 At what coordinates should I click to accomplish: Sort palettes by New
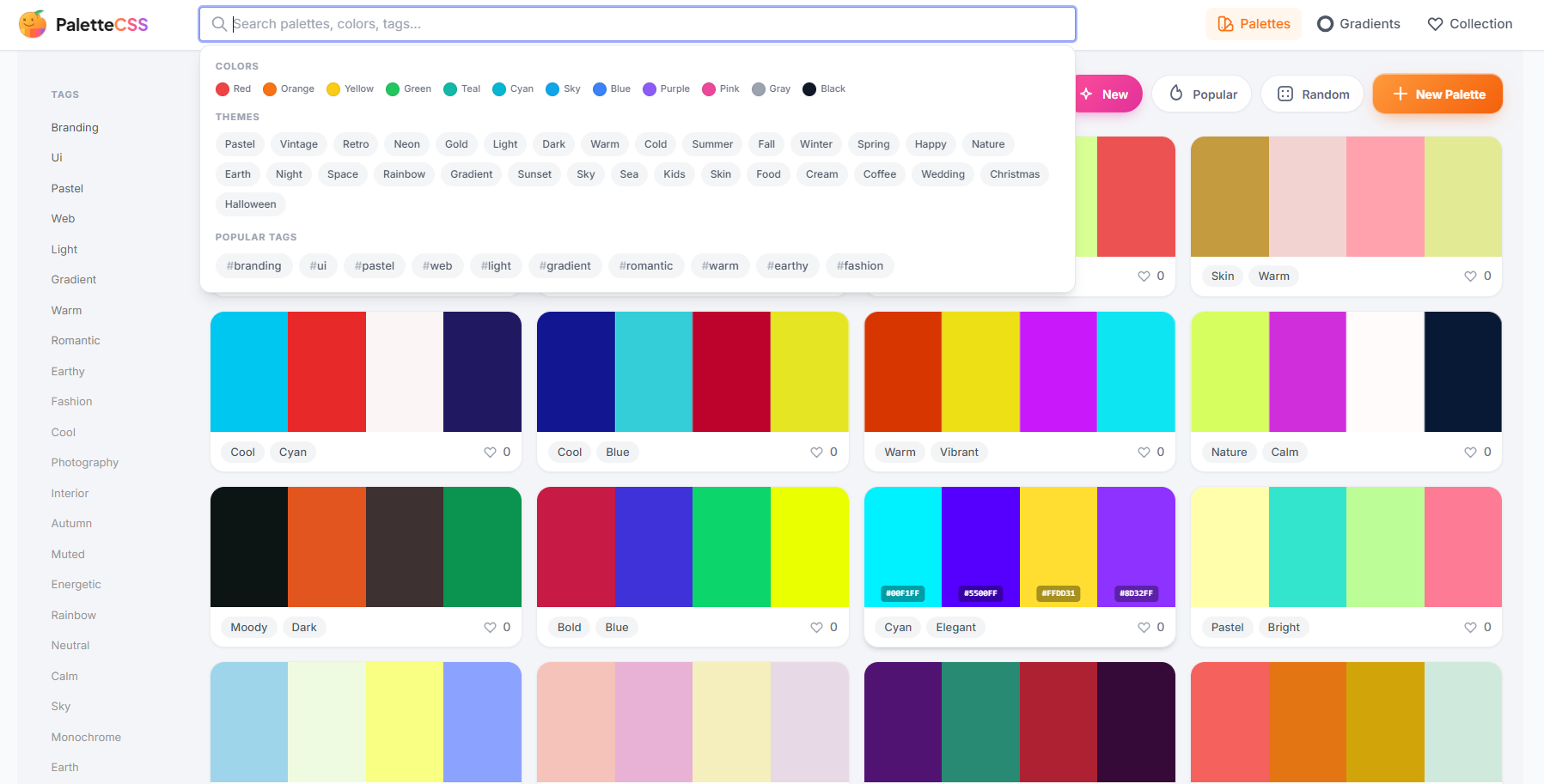[1108, 94]
